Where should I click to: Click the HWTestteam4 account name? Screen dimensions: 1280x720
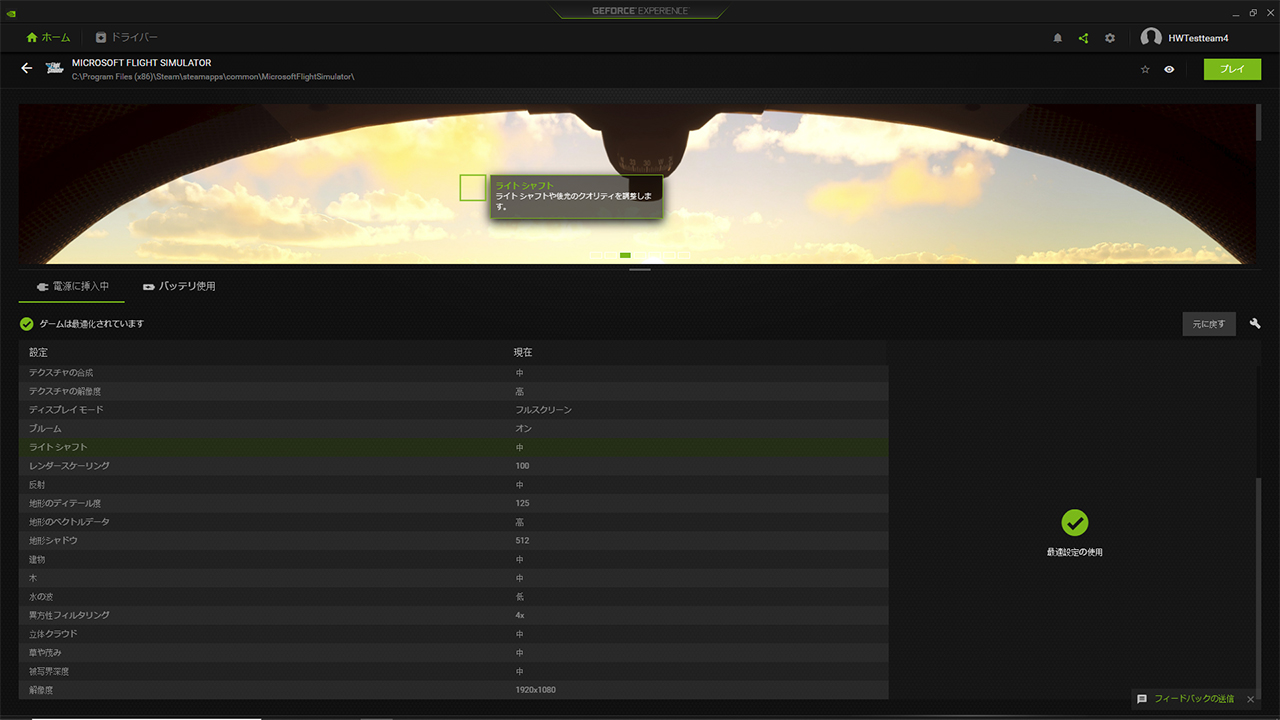click(1199, 38)
